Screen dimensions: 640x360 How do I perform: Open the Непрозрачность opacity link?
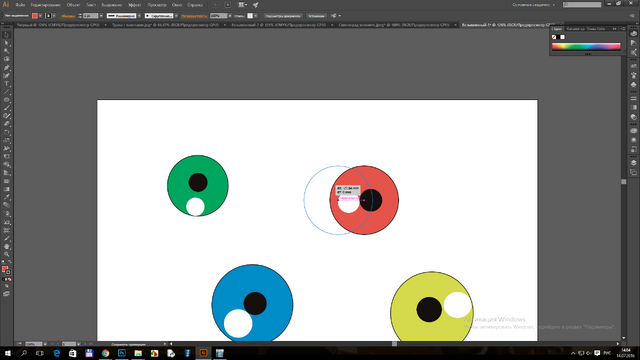tap(194, 16)
